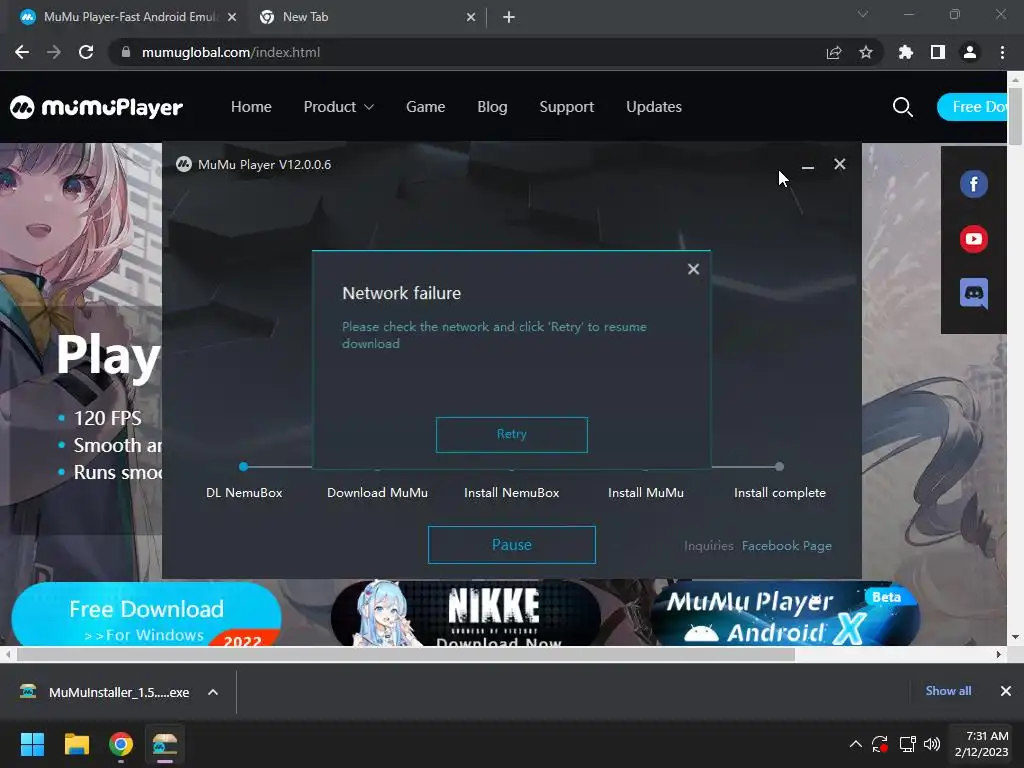The image size is (1024, 768).
Task: Click the MuMu Player installer logo icon
Action: [184, 165]
